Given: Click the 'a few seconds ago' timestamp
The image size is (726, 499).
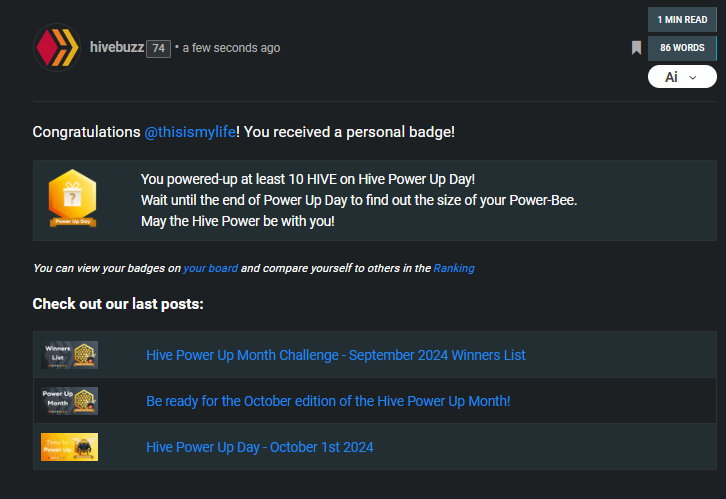Looking at the screenshot, I should coord(231,48).
